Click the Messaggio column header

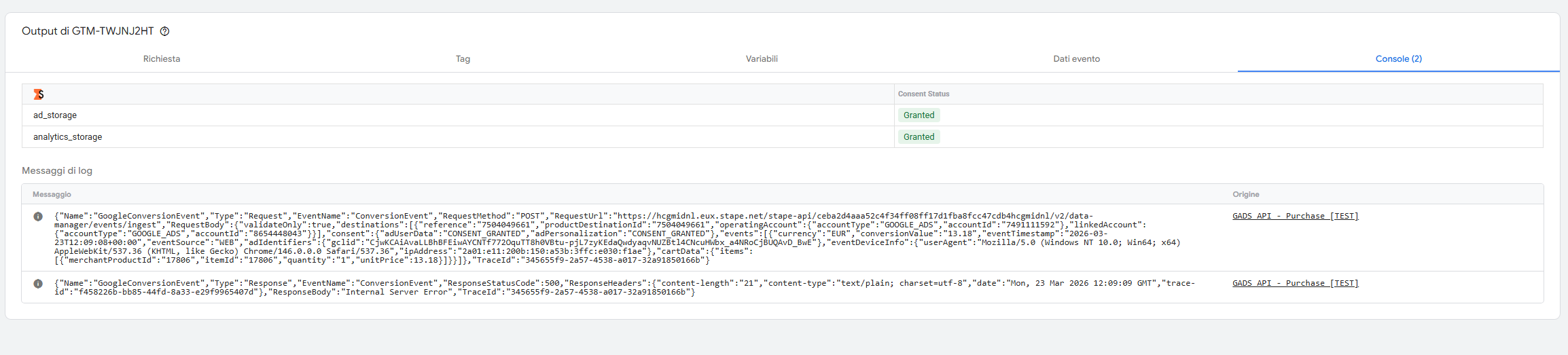click(x=52, y=195)
